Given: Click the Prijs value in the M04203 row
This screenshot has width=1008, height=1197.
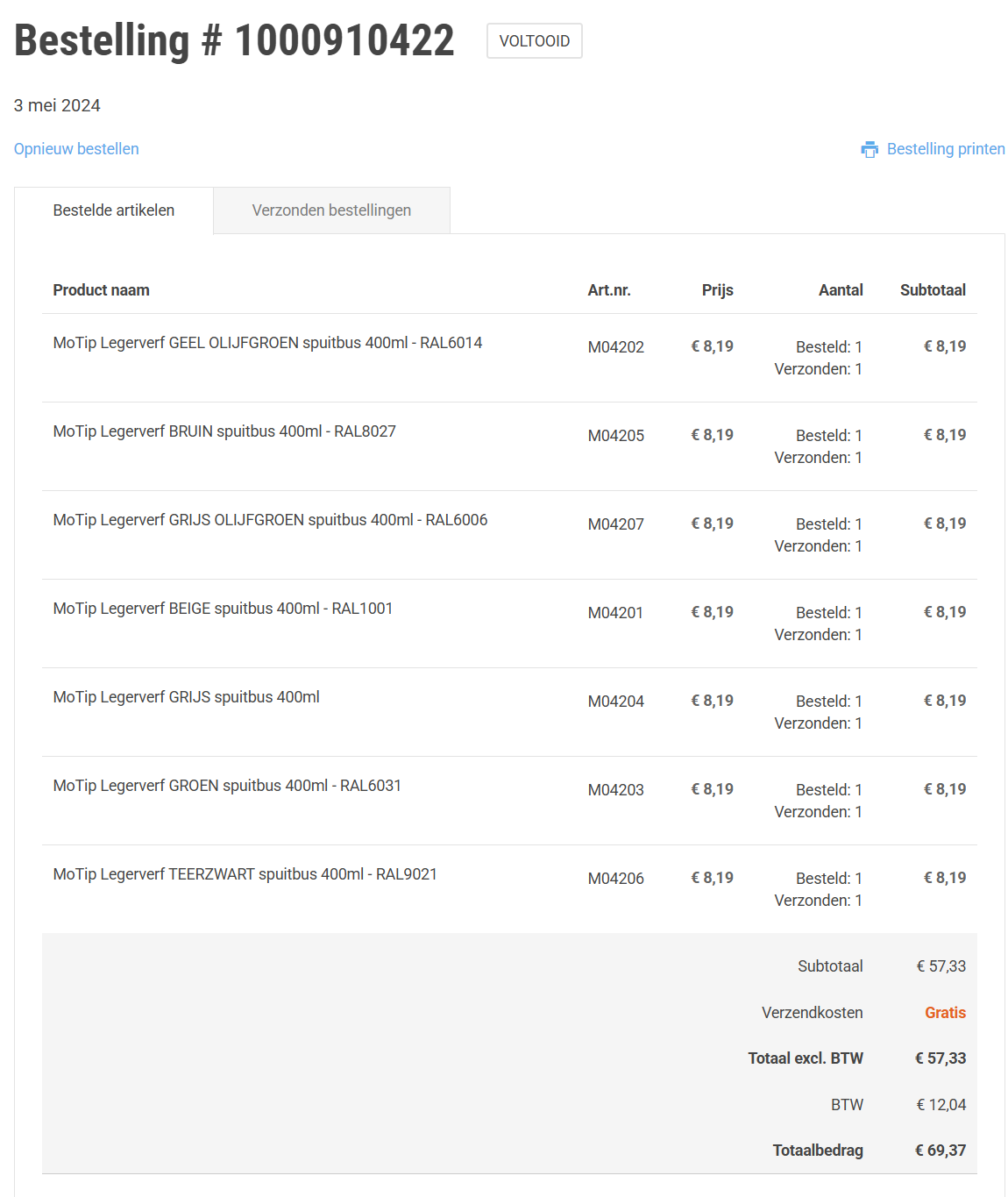Looking at the screenshot, I should (713, 789).
